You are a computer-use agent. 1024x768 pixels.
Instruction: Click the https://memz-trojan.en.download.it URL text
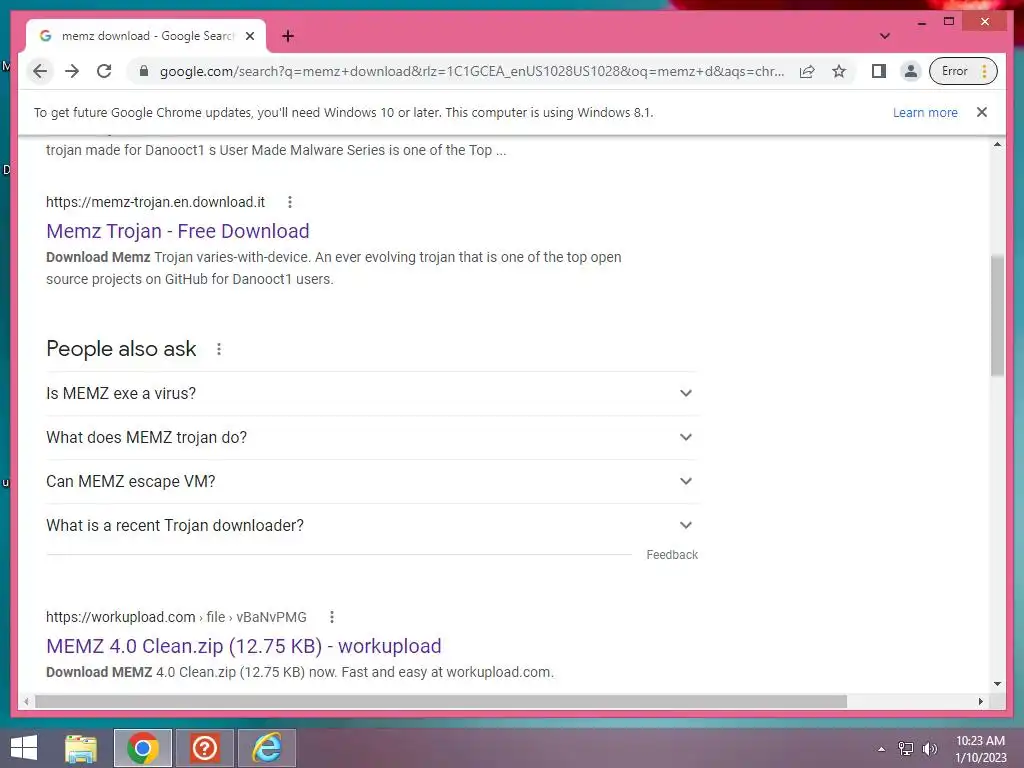click(x=155, y=202)
